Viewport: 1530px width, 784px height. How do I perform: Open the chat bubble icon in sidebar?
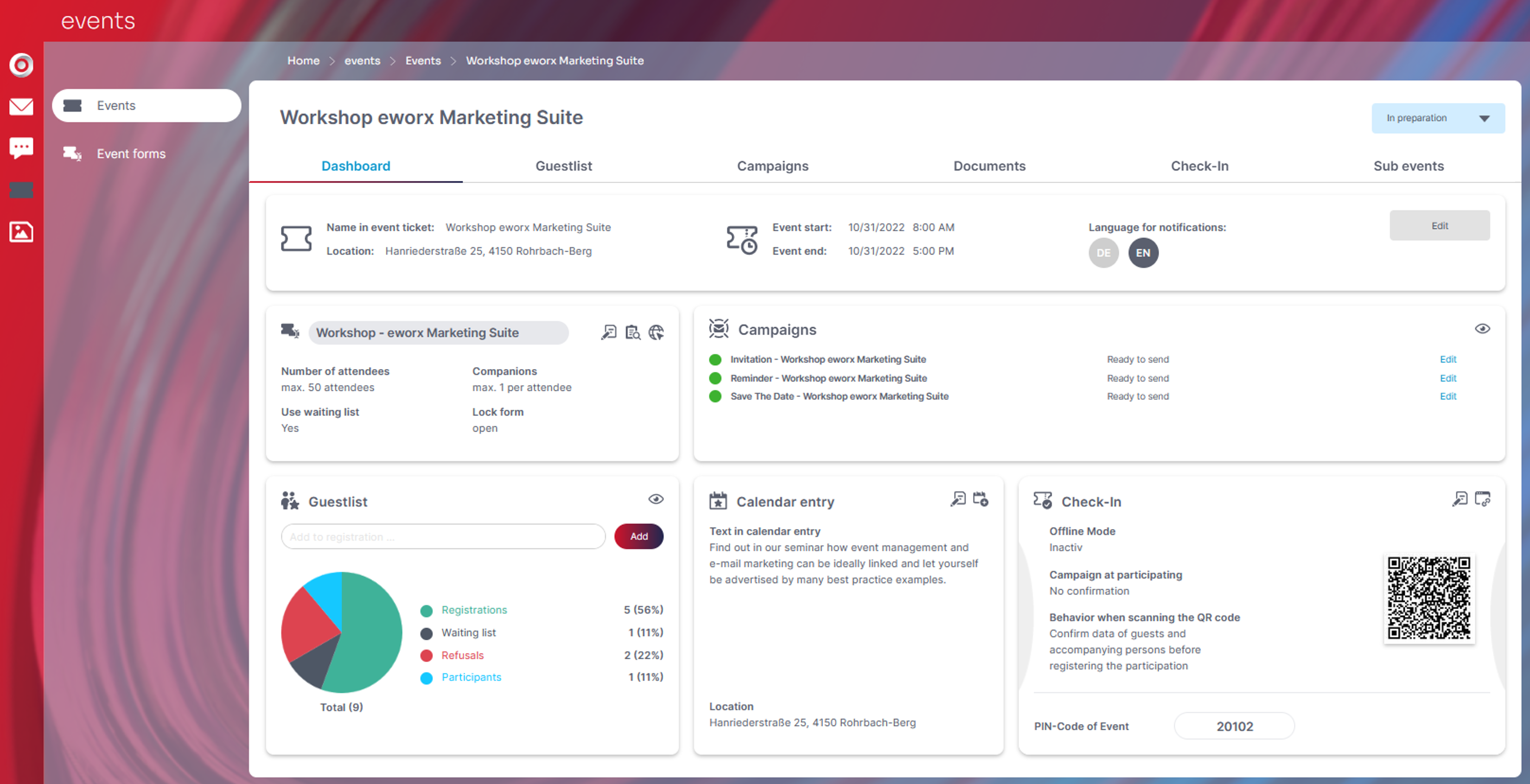pyautogui.click(x=21, y=148)
